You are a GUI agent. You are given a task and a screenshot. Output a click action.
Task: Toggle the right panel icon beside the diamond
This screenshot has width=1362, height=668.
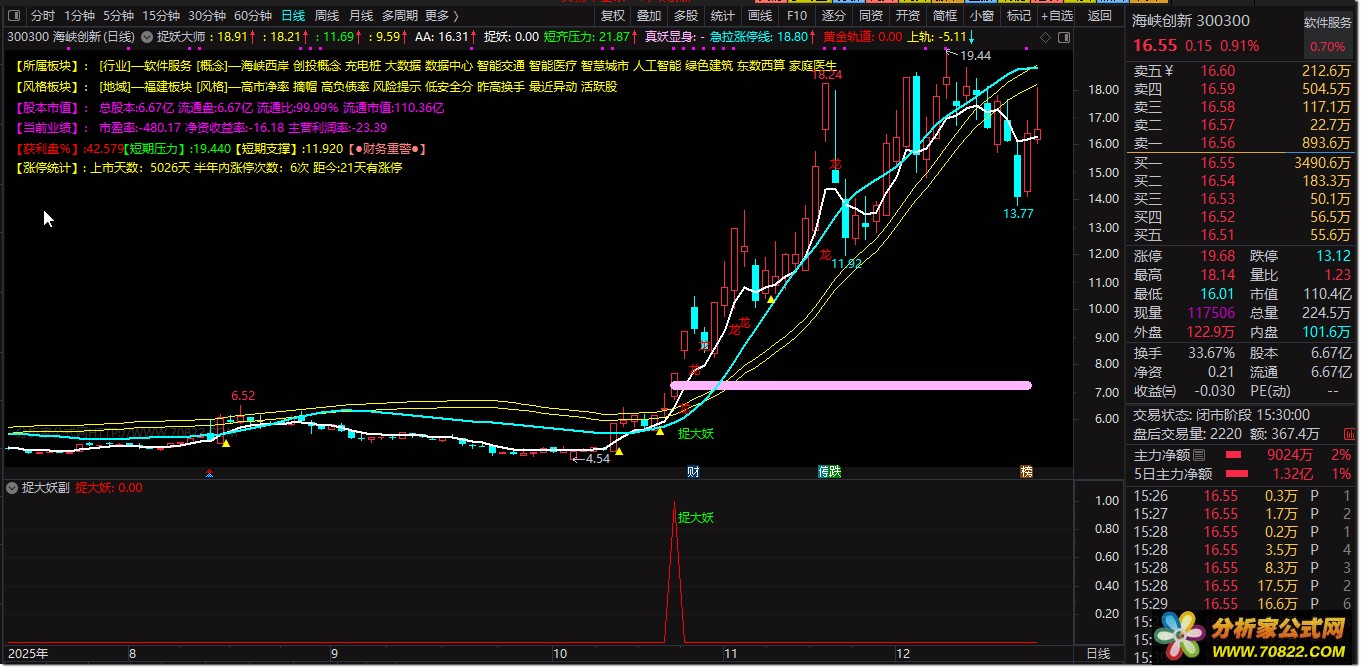(1061, 37)
